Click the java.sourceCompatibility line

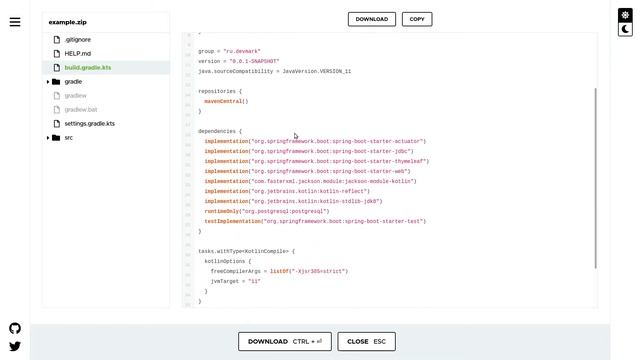pyautogui.click(x=275, y=71)
